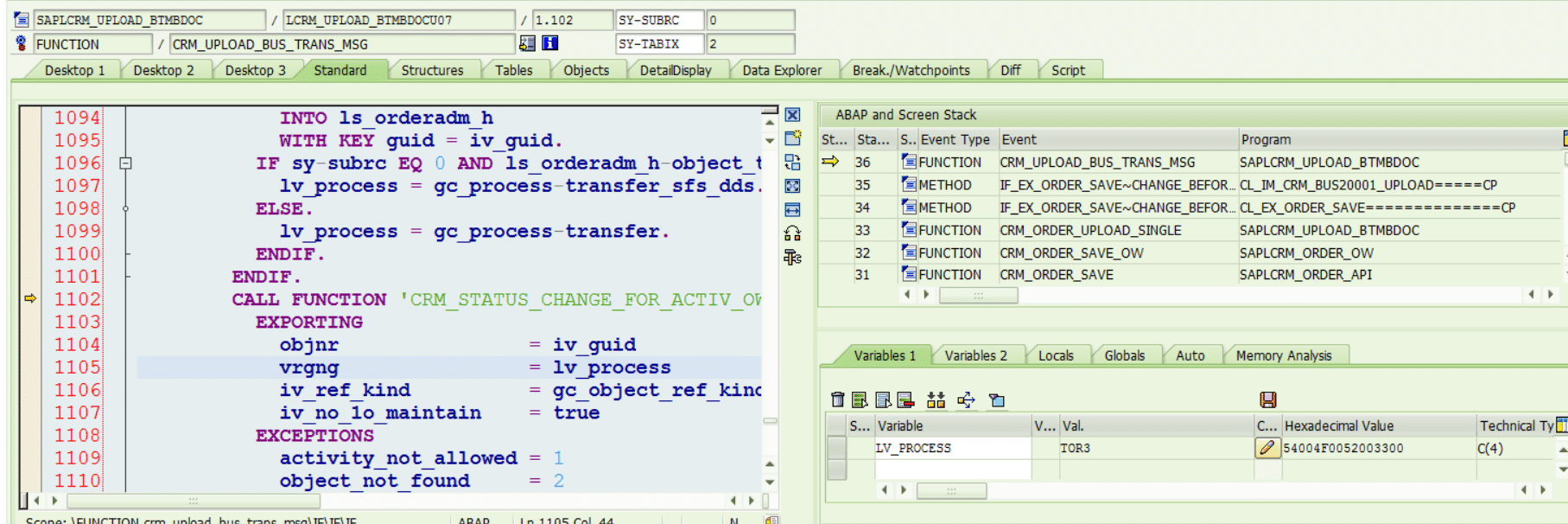Open the Locals variables tab

(1055, 355)
